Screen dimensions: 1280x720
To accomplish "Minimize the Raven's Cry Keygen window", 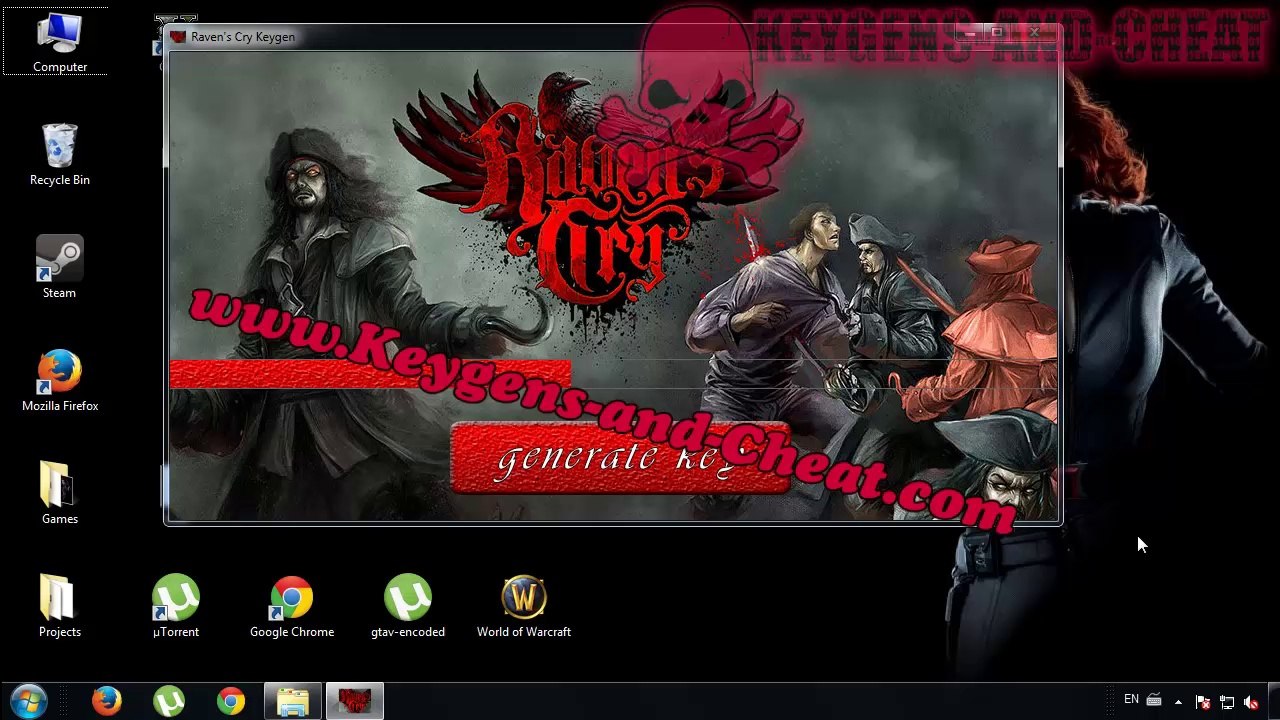I will point(968,34).
